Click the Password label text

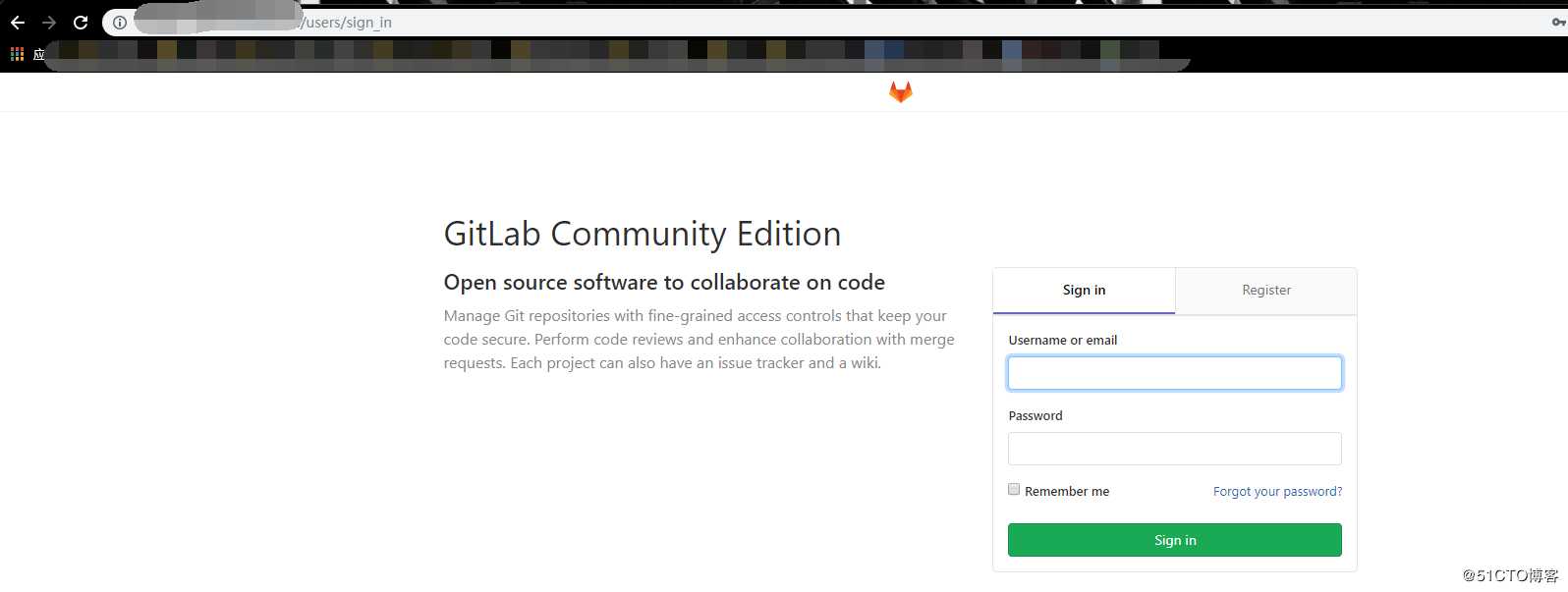pos(1036,416)
